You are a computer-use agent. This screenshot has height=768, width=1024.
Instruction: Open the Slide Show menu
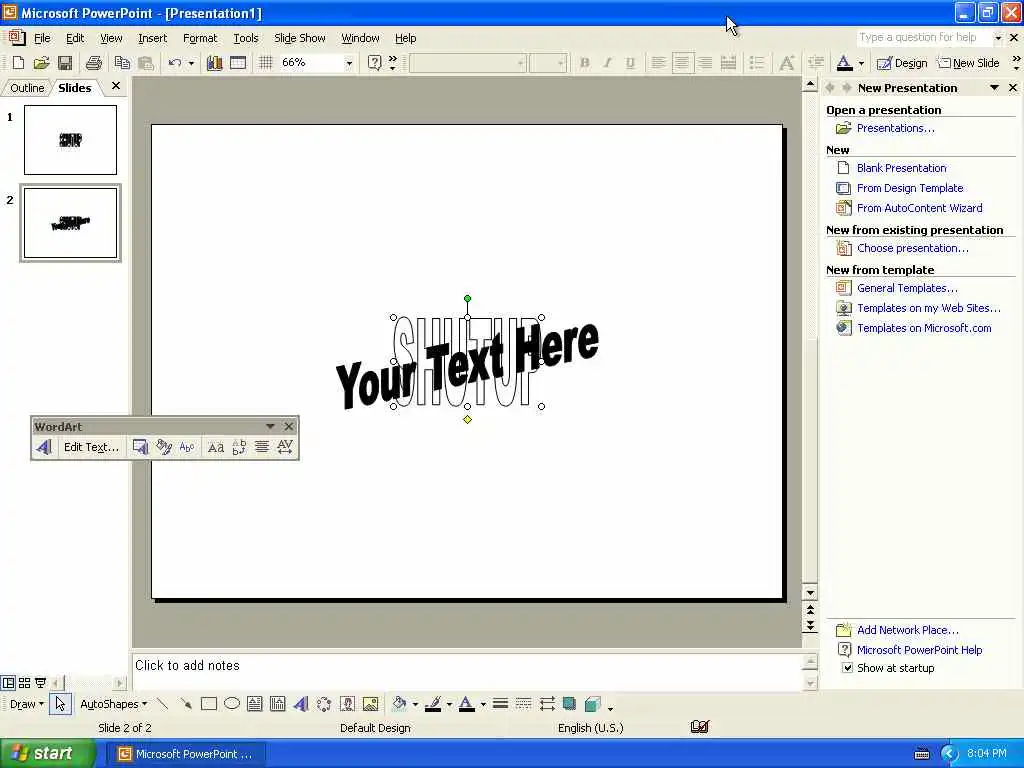[x=300, y=38]
